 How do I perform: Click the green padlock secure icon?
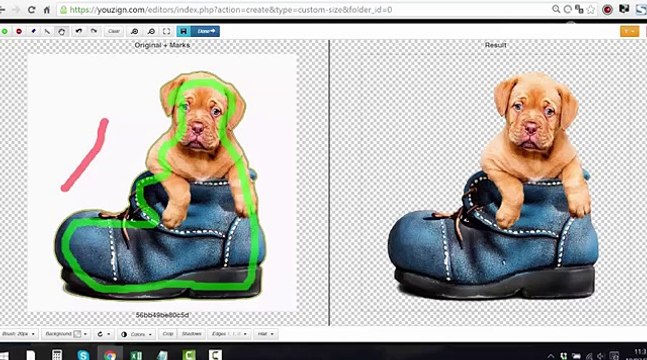pos(64,9)
